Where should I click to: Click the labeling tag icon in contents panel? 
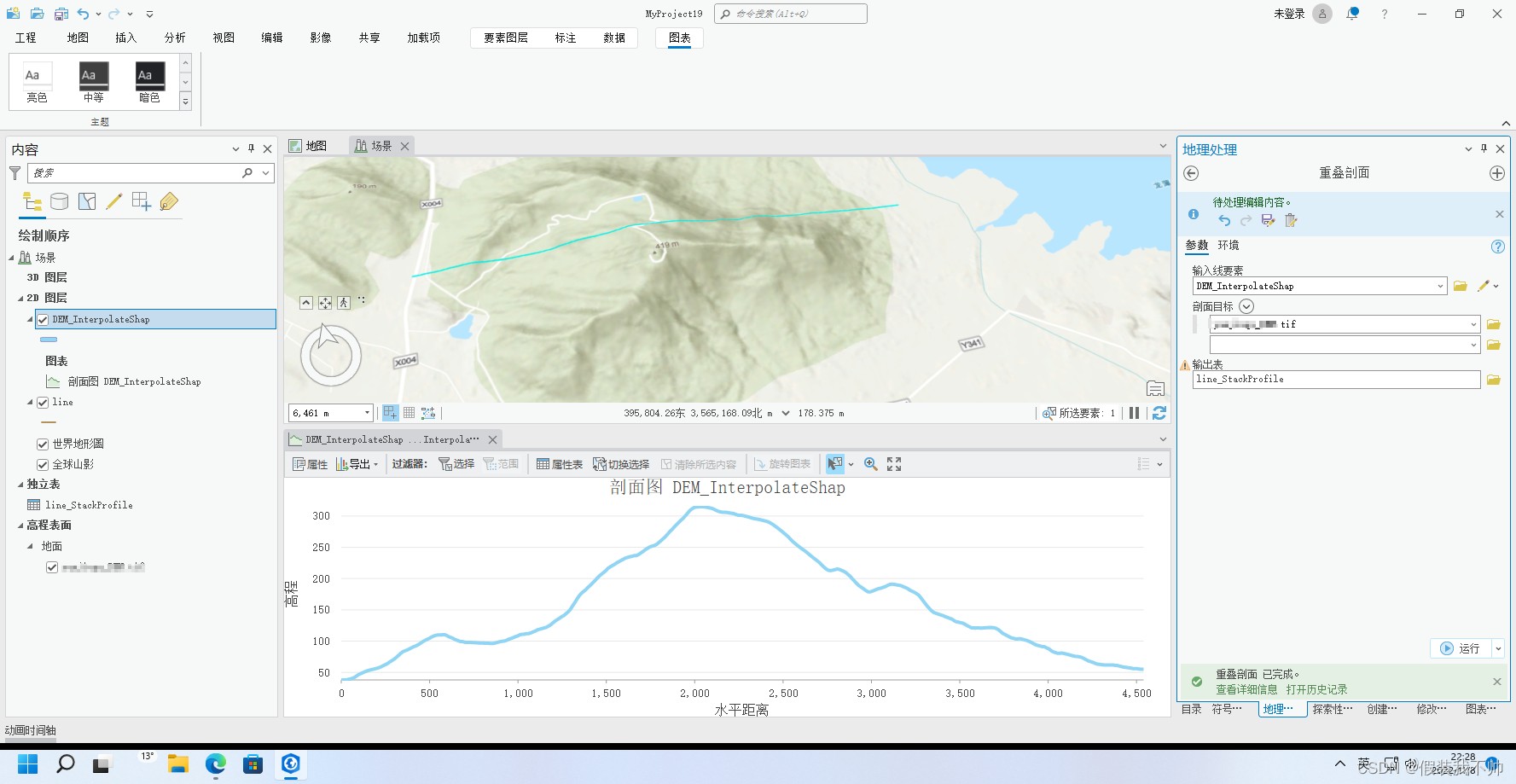(169, 201)
